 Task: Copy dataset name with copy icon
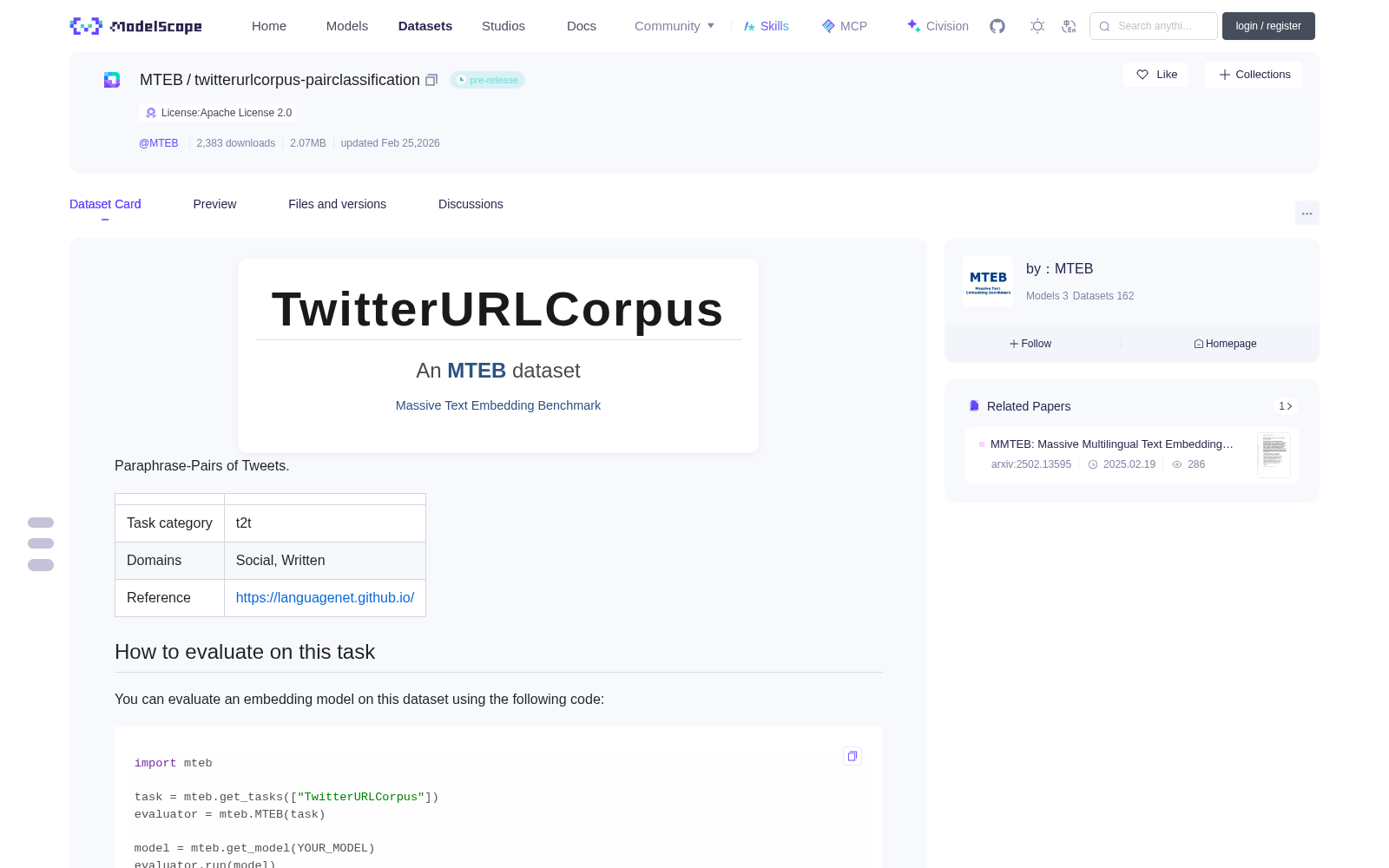(x=431, y=80)
